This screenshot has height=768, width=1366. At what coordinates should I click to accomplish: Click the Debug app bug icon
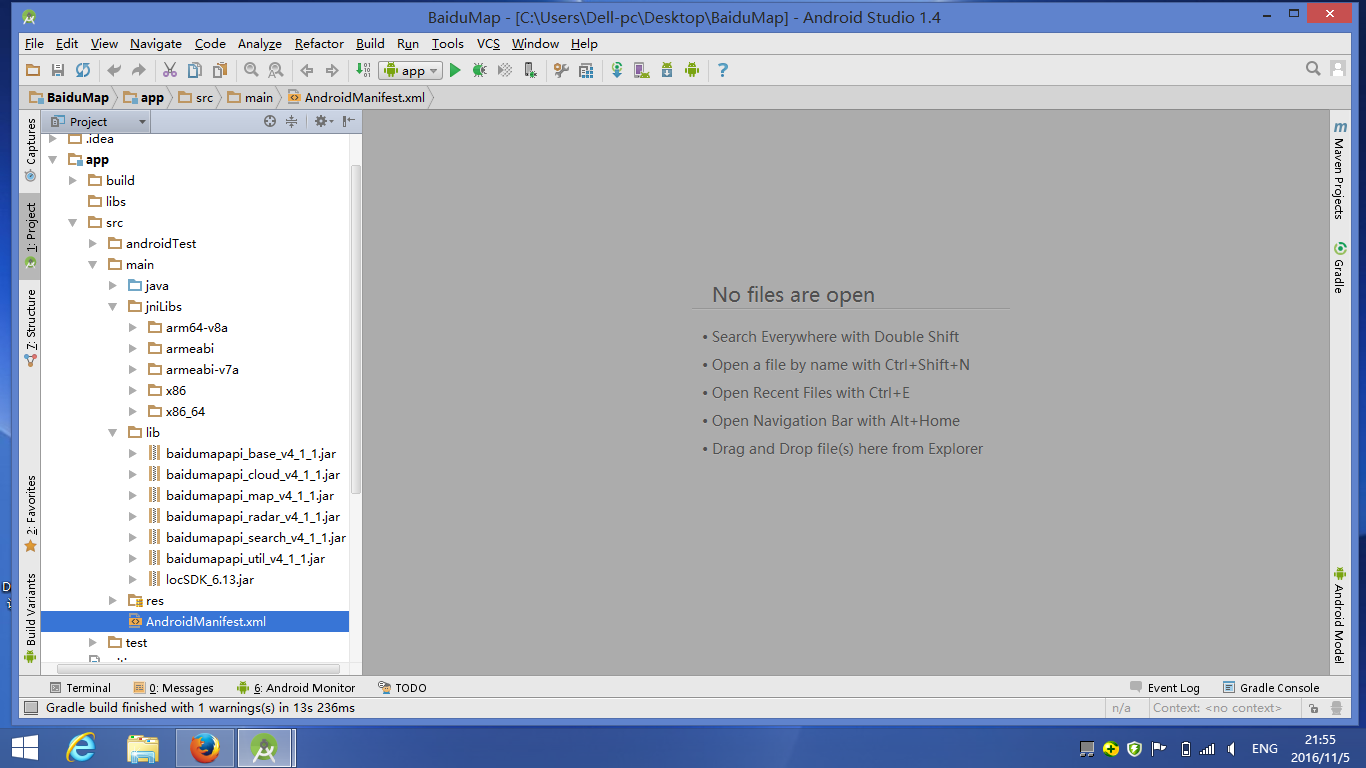click(x=480, y=70)
